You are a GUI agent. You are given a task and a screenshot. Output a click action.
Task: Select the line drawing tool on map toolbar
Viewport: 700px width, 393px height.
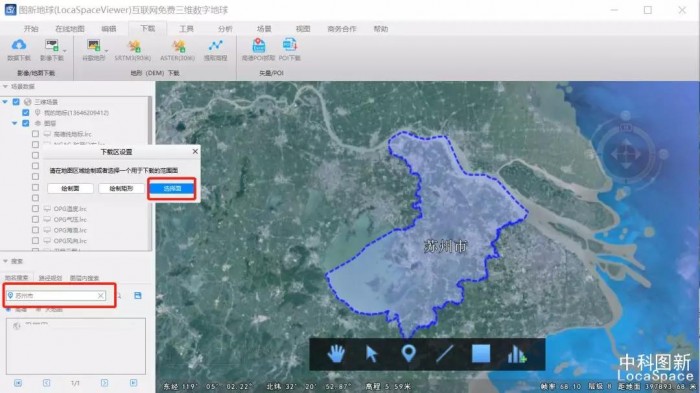pos(444,354)
